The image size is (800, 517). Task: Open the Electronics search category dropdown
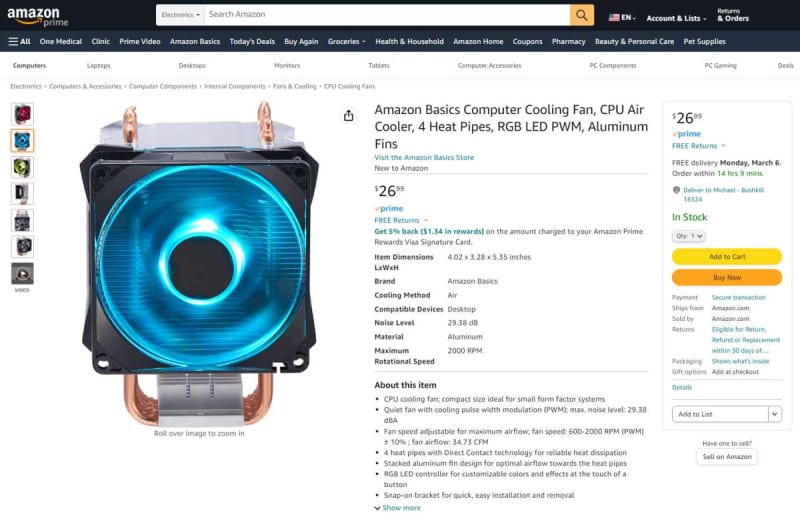click(x=181, y=15)
